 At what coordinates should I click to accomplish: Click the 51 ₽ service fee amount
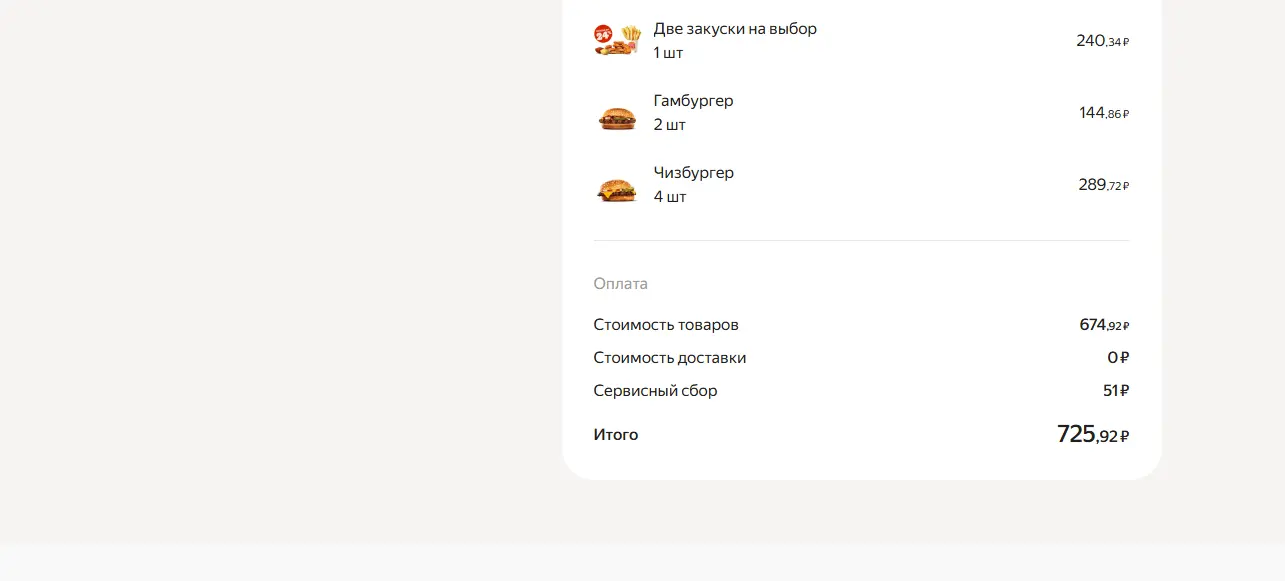1116,391
